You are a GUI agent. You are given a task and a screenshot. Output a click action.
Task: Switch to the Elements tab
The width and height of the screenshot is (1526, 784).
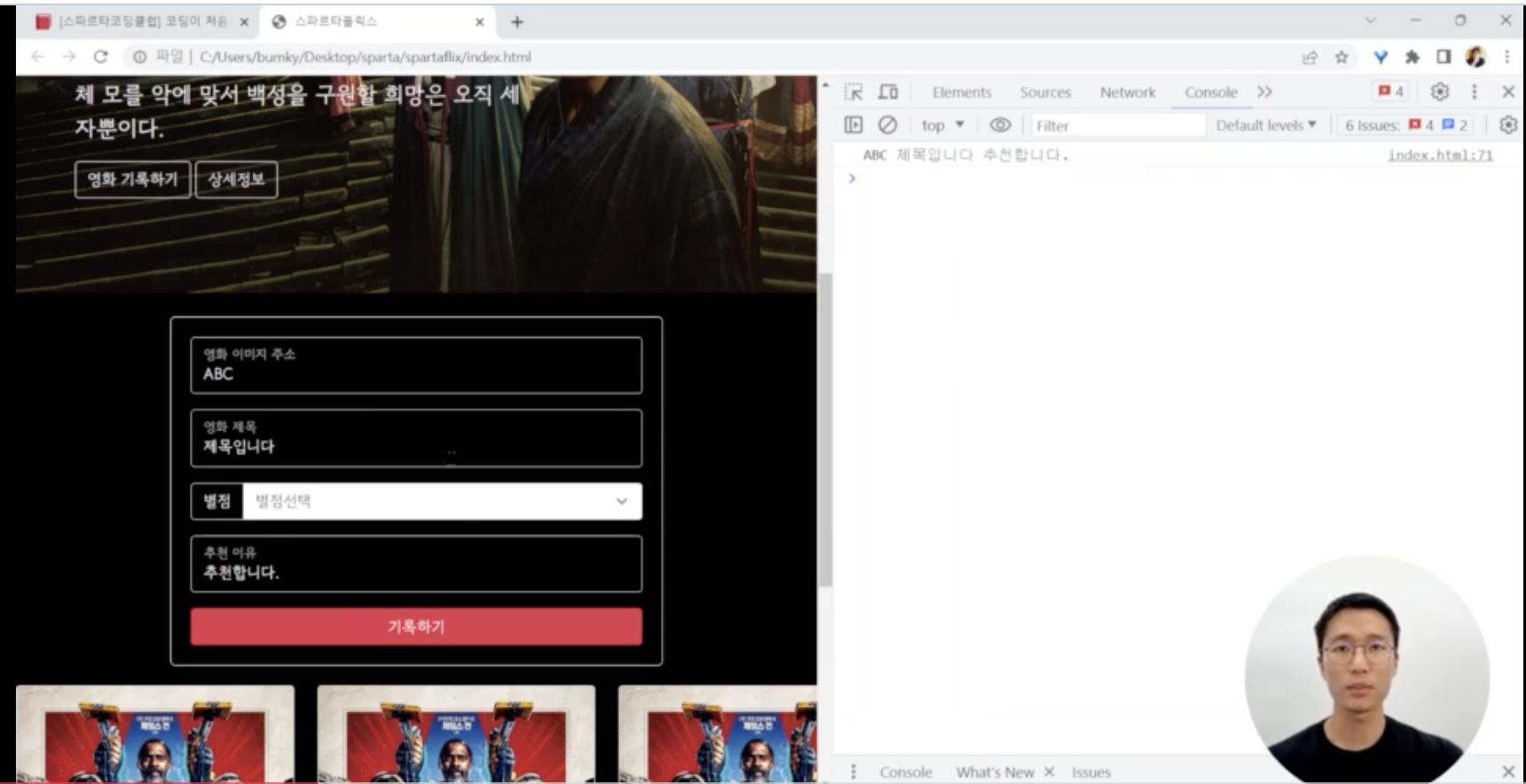tap(962, 91)
